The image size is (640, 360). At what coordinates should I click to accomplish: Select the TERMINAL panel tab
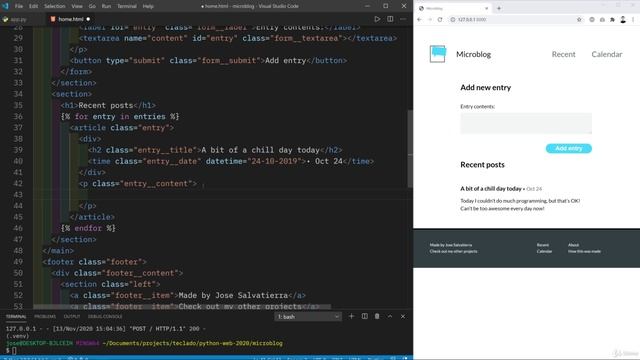[x=16, y=316]
